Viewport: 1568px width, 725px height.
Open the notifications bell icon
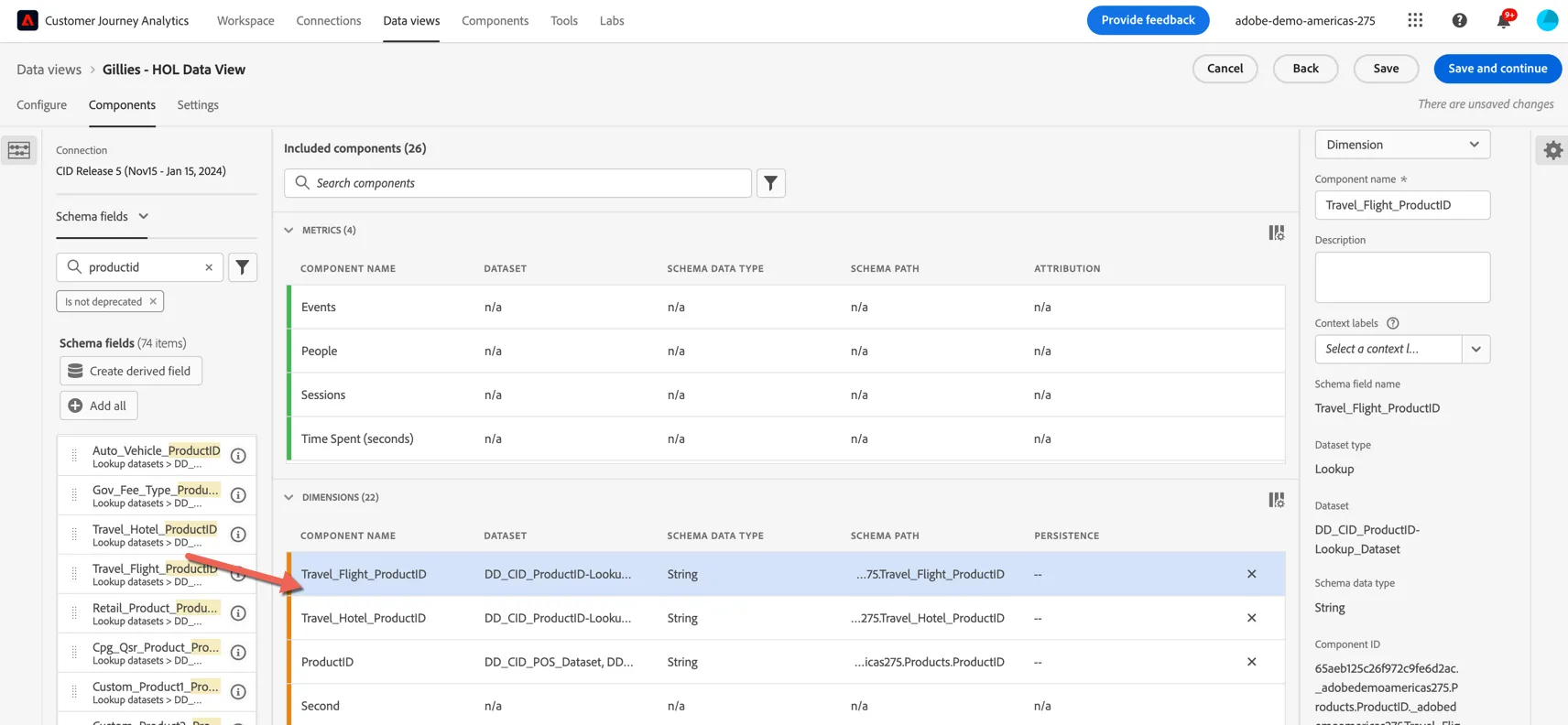point(1504,19)
